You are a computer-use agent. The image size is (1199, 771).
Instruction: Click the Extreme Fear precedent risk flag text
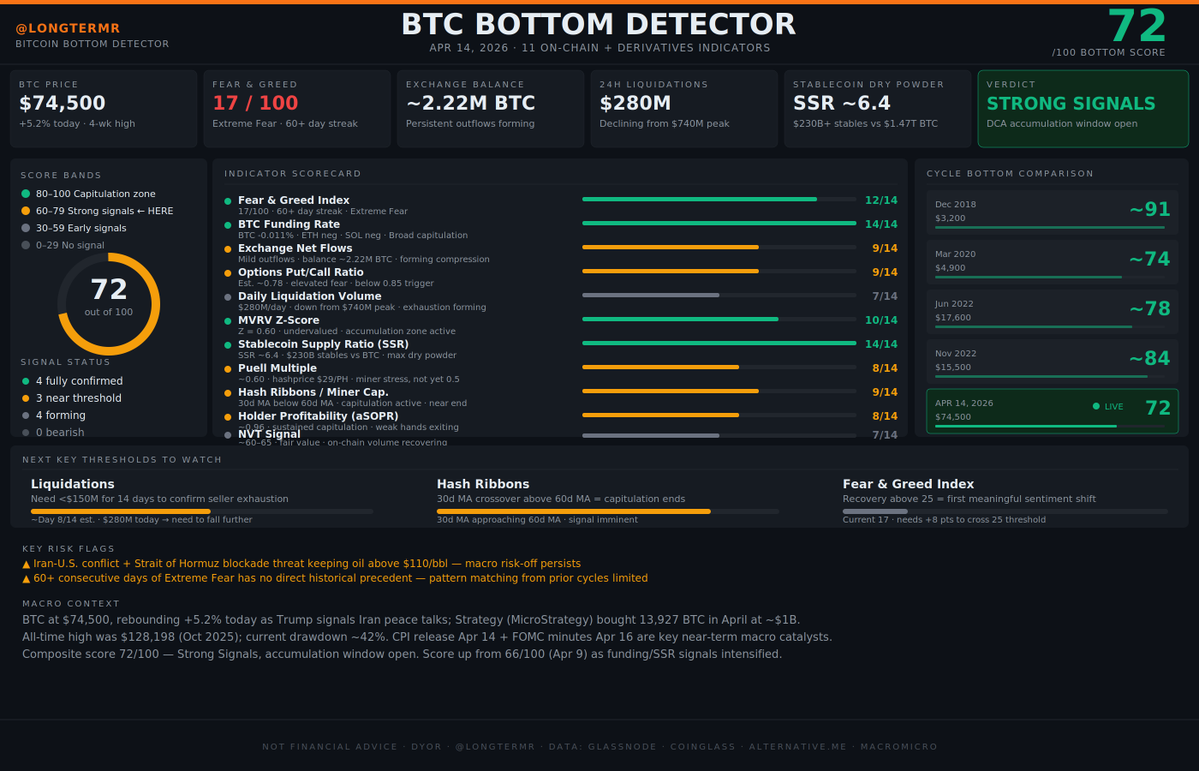pos(340,578)
